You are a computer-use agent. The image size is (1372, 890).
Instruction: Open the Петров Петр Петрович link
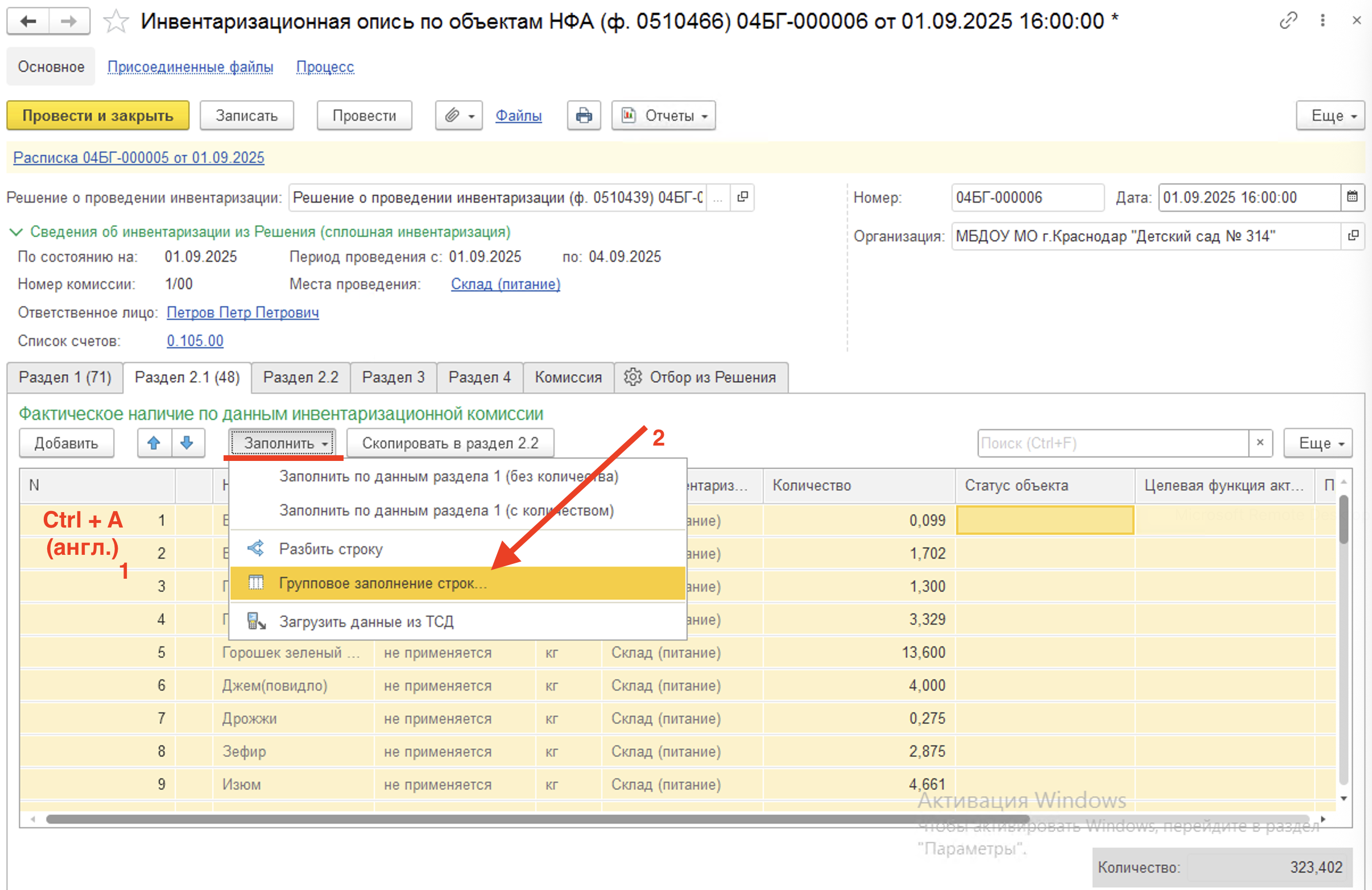[243, 312]
